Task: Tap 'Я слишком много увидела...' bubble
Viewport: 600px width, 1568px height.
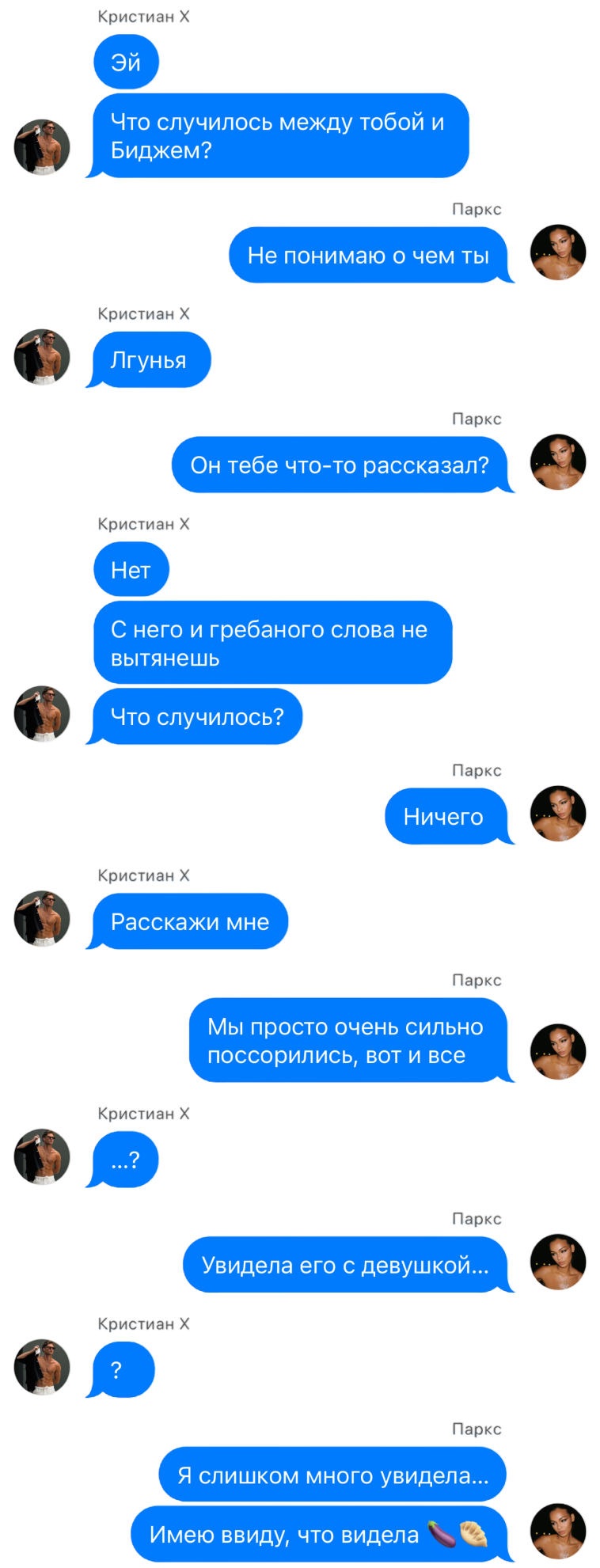Action: pos(332,1475)
